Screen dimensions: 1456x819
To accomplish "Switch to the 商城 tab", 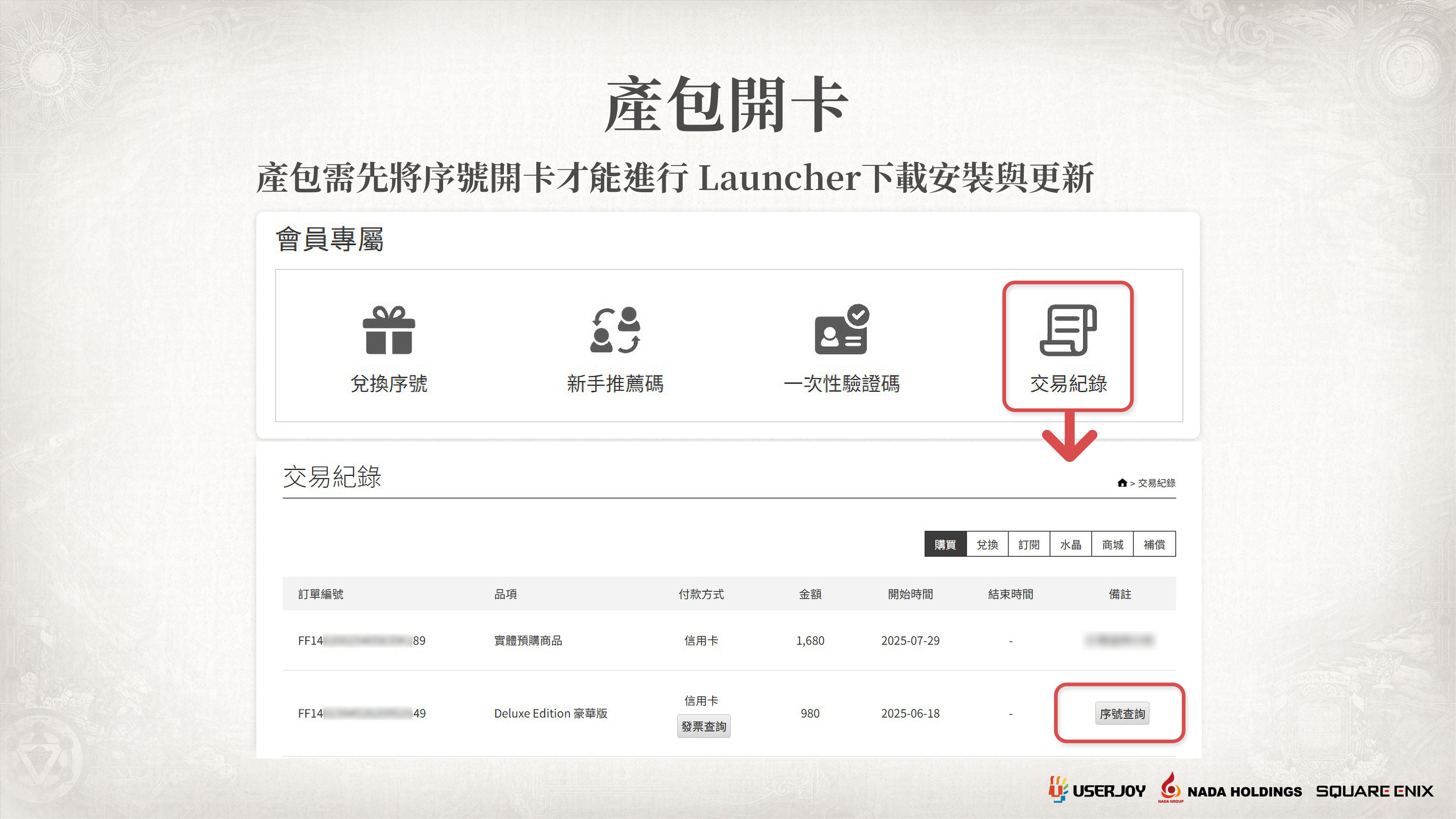I will [x=1112, y=544].
